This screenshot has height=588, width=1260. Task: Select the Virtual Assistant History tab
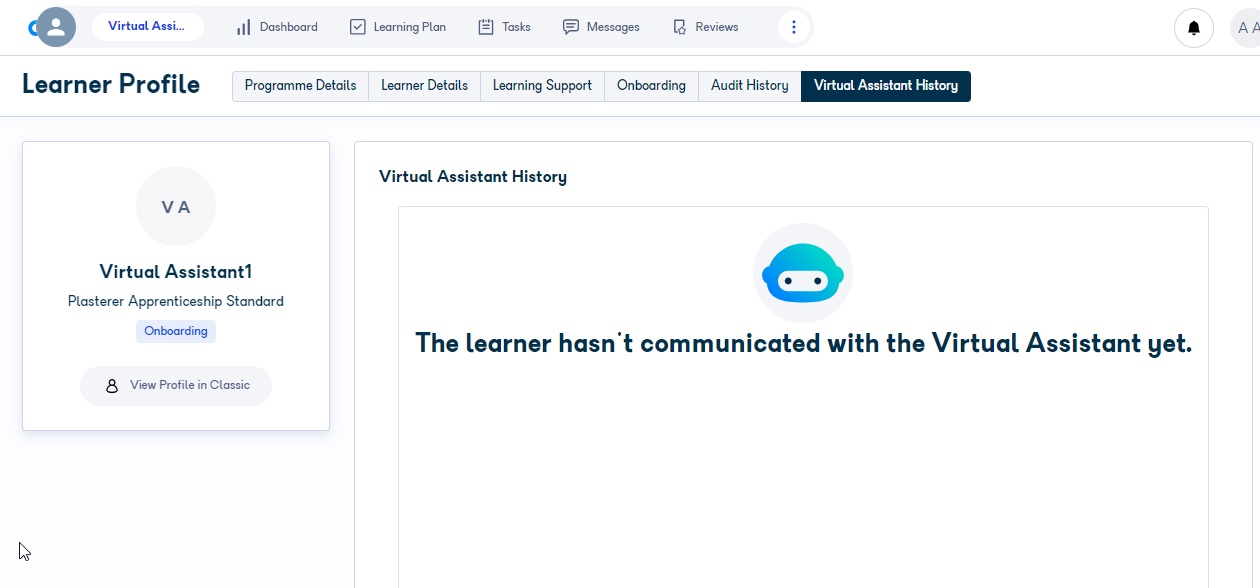pos(886,86)
